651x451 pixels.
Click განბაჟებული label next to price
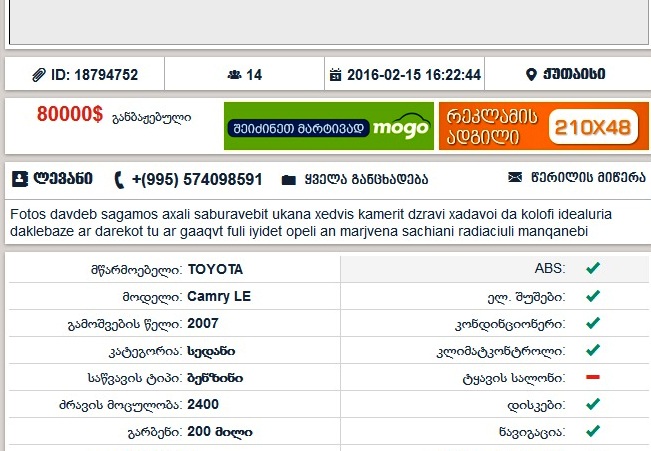tap(152, 118)
